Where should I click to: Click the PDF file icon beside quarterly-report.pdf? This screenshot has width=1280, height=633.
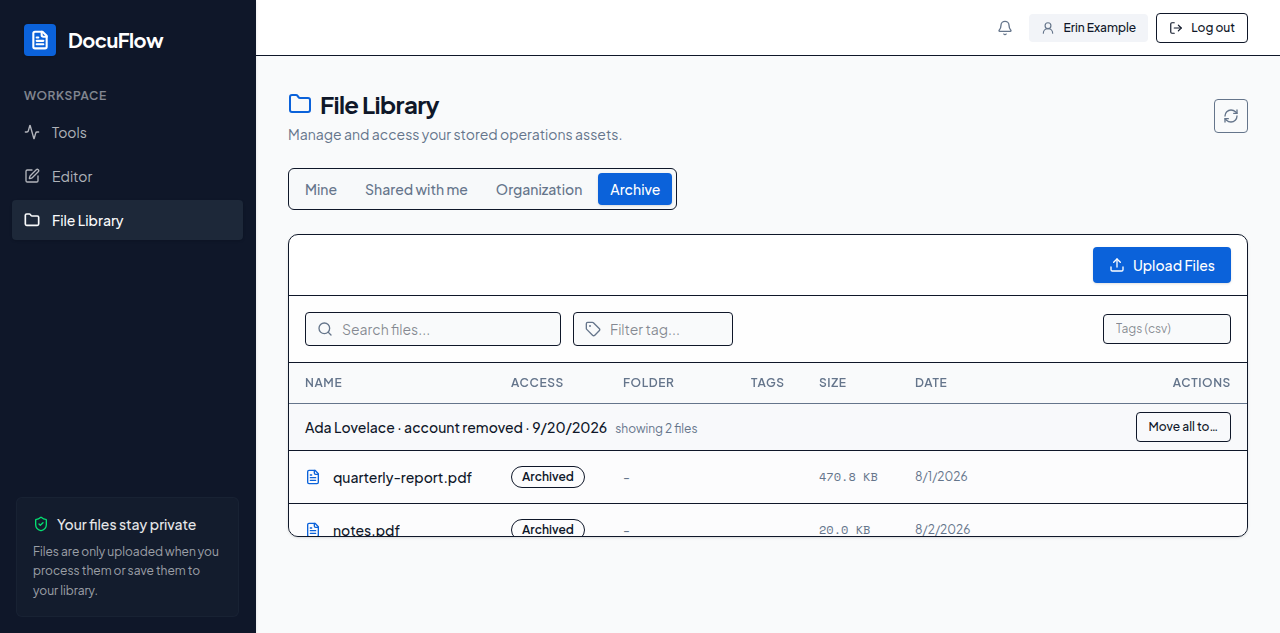coord(313,477)
